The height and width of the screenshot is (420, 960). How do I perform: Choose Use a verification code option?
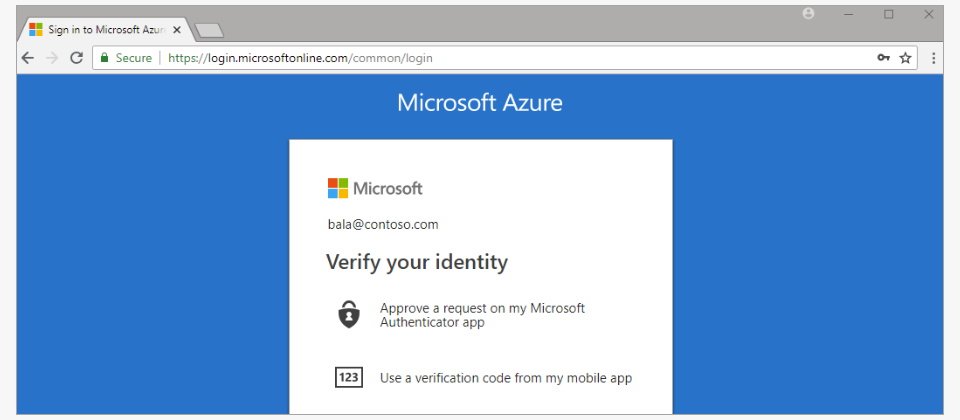click(506, 378)
